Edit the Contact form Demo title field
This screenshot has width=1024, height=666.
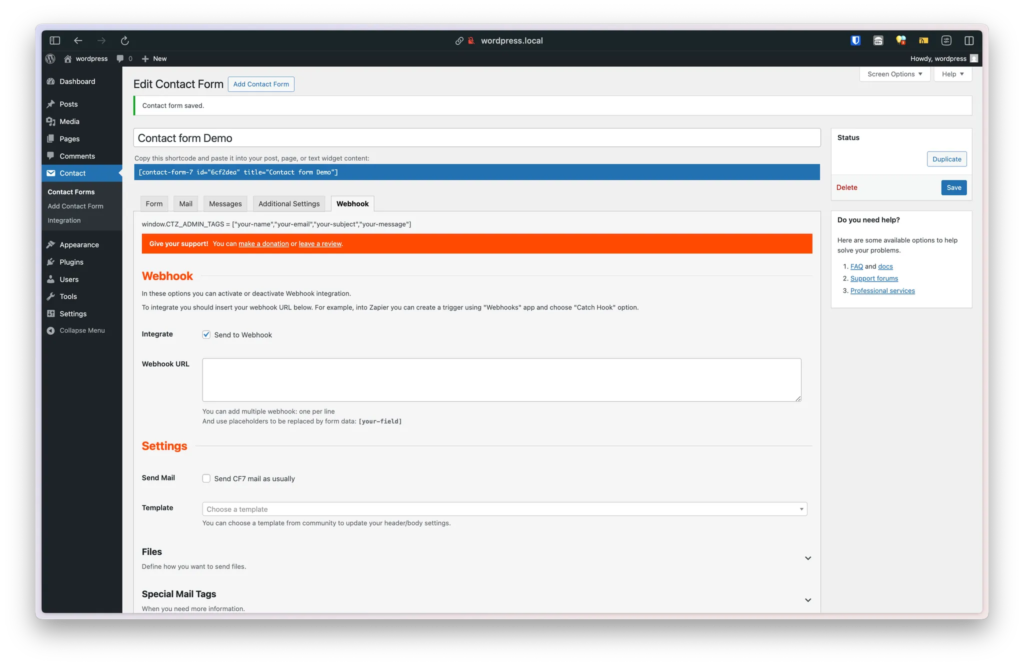(x=477, y=138)
